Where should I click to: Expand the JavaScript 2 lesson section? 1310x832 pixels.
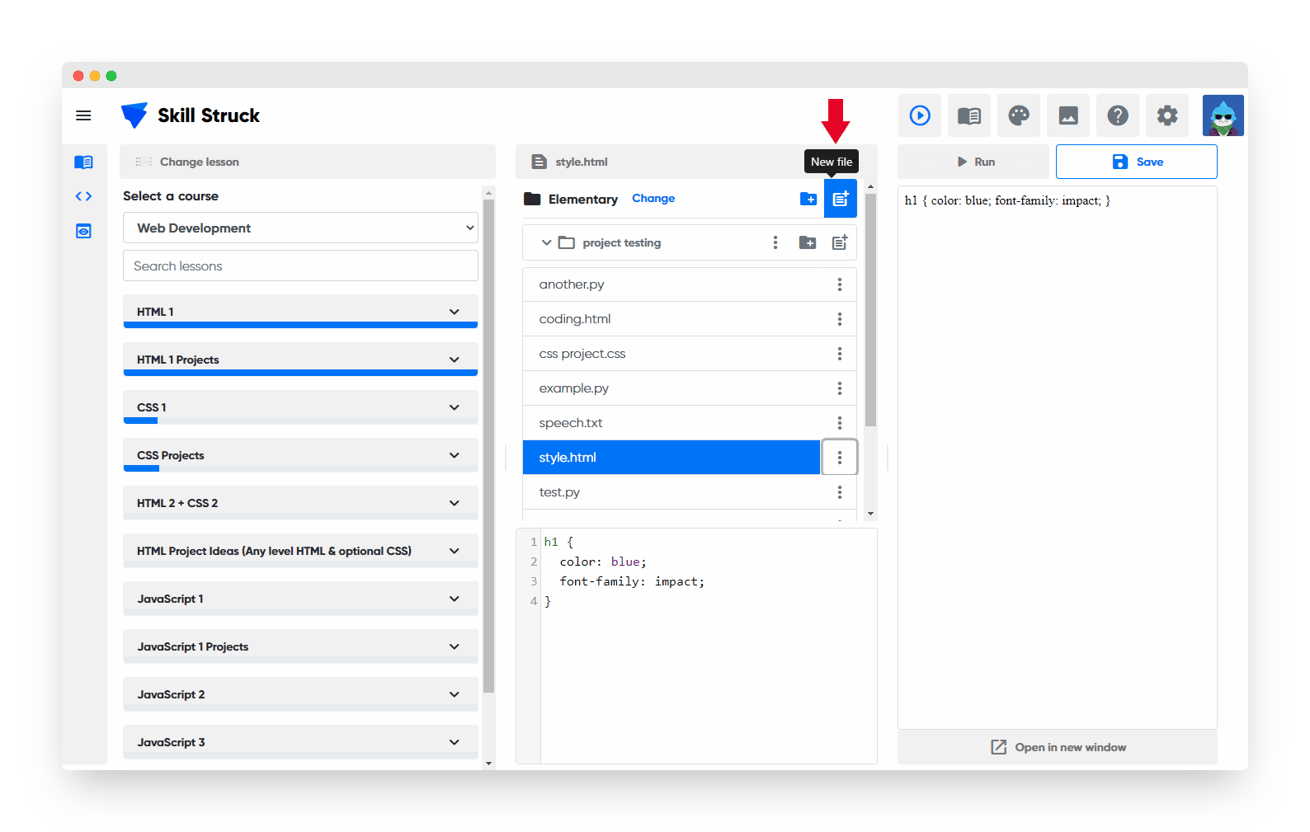pos(300,695)
